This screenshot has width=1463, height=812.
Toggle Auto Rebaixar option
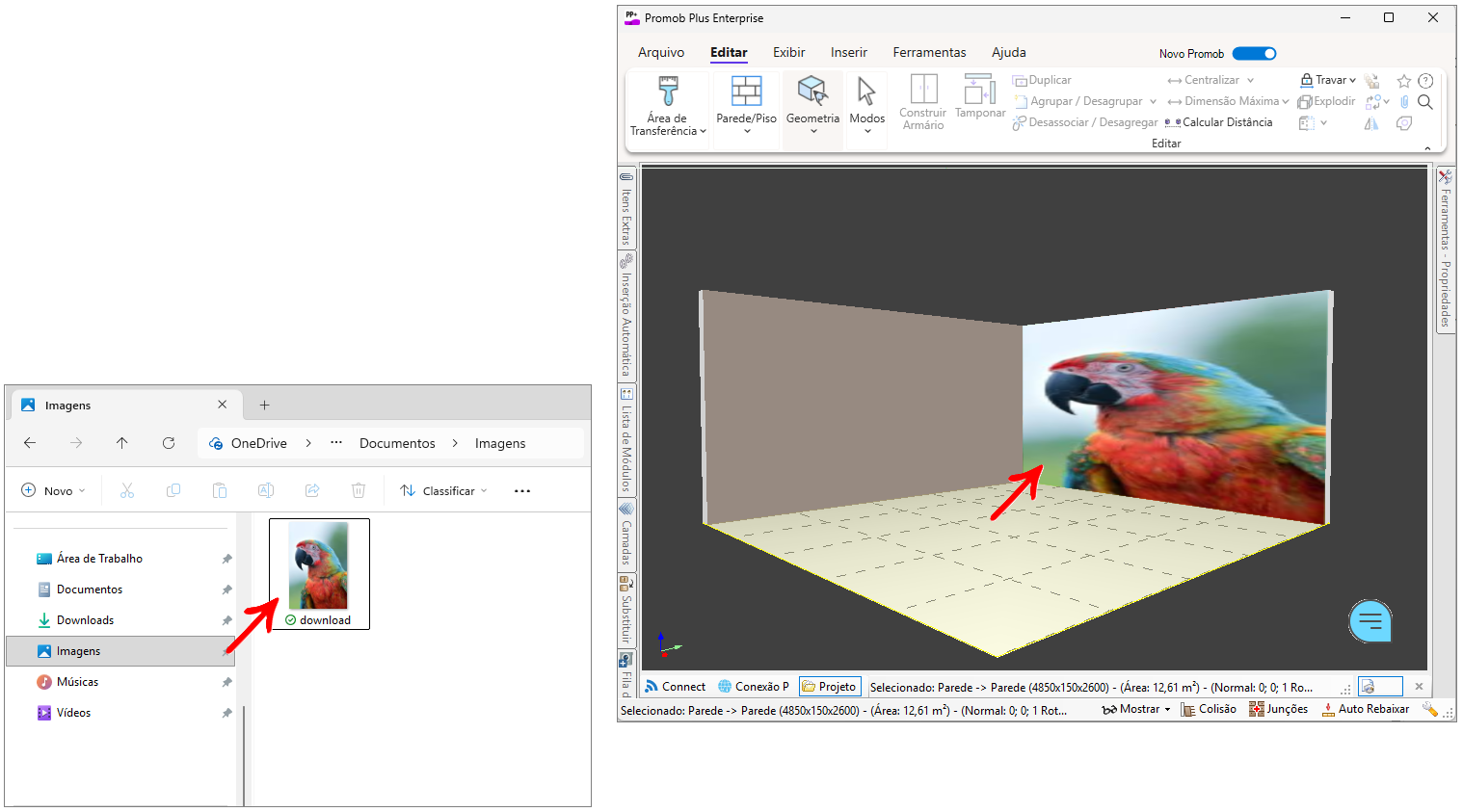[1365, 709]
